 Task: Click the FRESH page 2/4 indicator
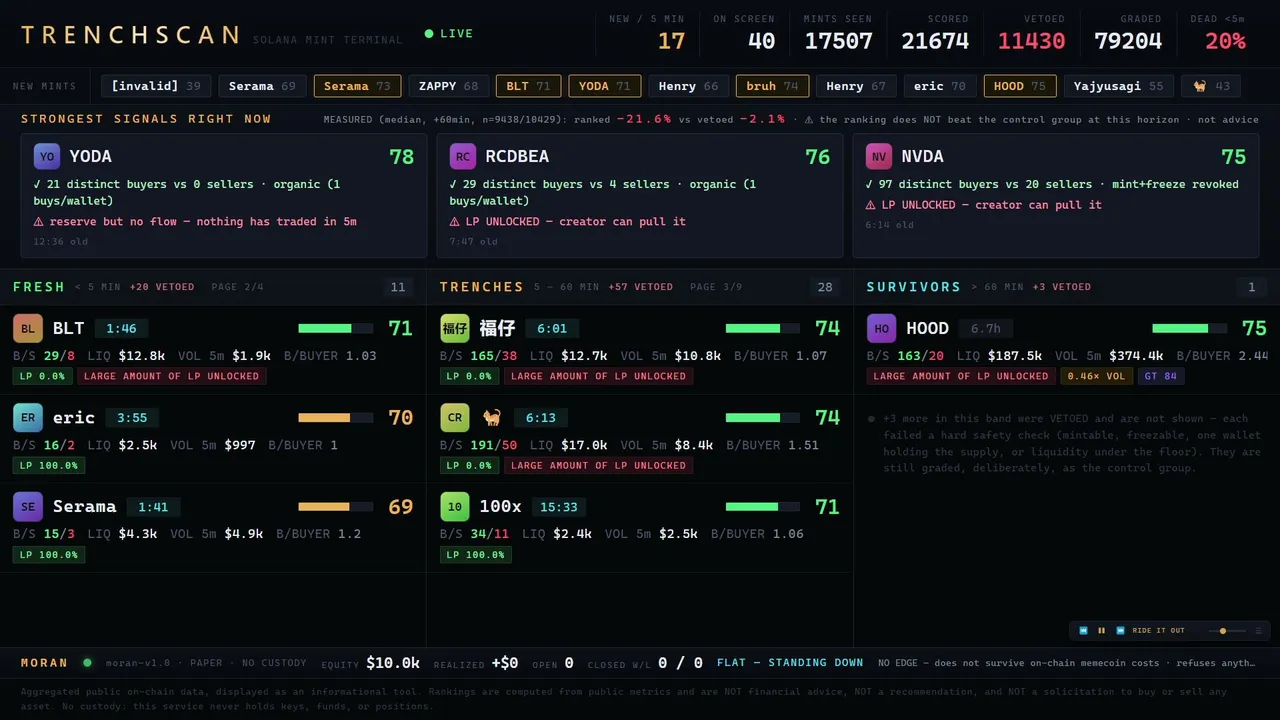coord(237,287)
